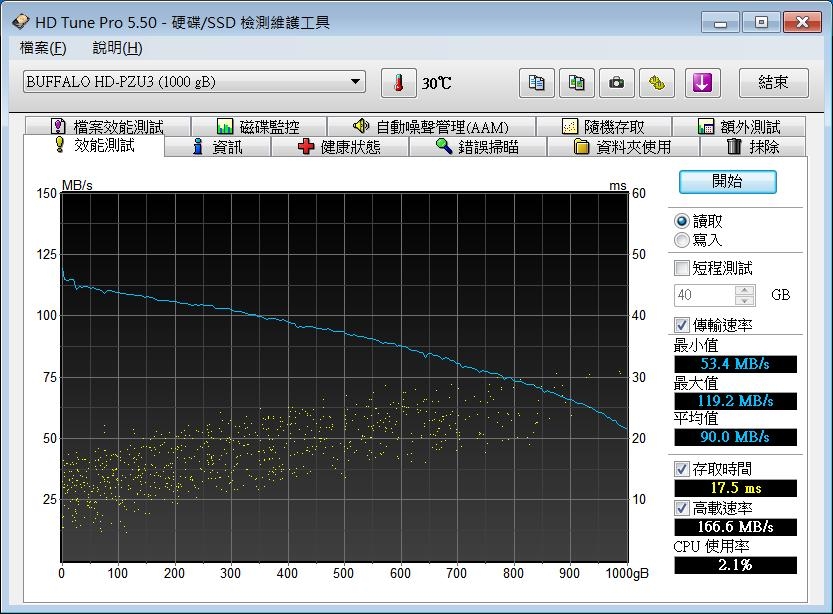Select the 效能測試 benchmark tab
The image size is (833, 614).
[94, 145]
